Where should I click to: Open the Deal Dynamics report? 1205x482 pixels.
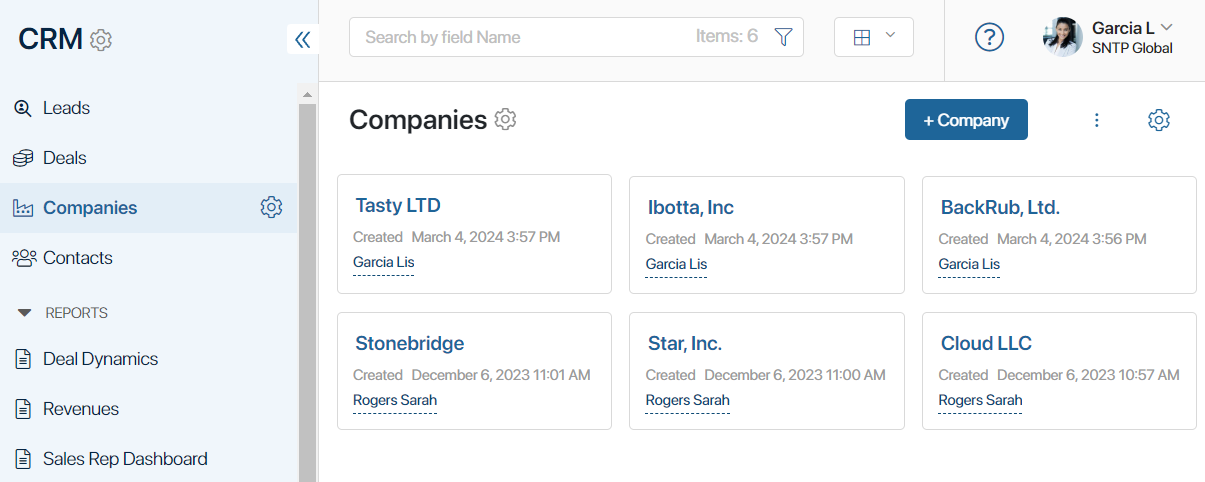coord(100,359)
